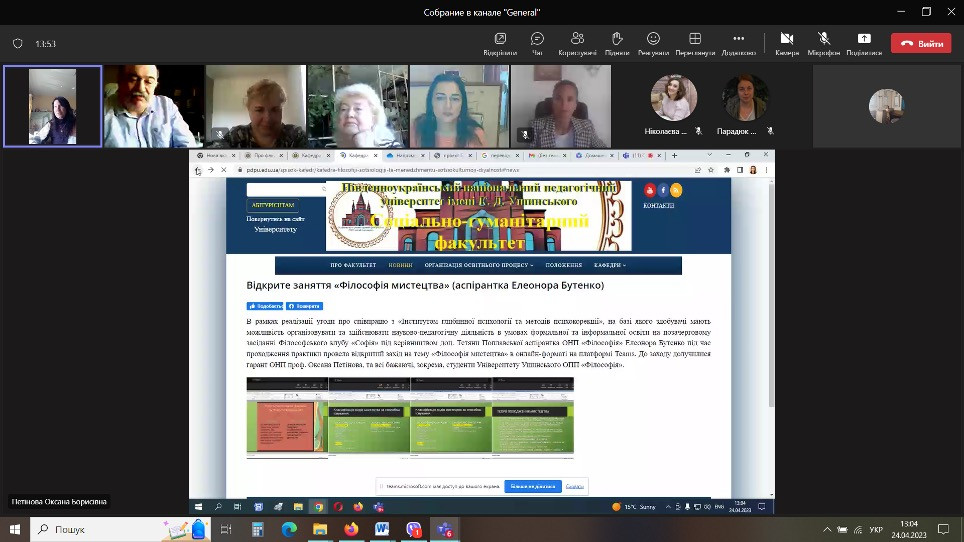Select the 'Ніколаєва' participant avatar
964x542 pixels.
click(674, 98)
